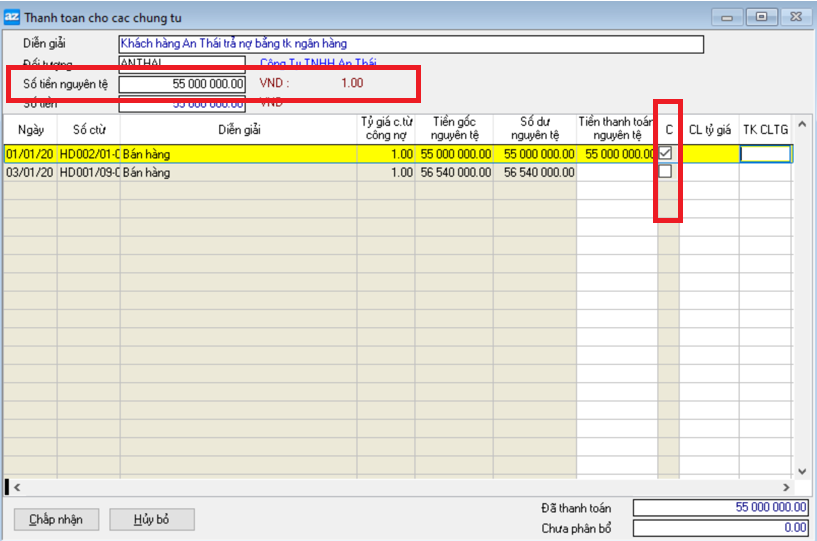The width and height of the screenshot is (817, 541).
Task: Click the vertical scrollbar down arrow
Action: pos(801,471)
